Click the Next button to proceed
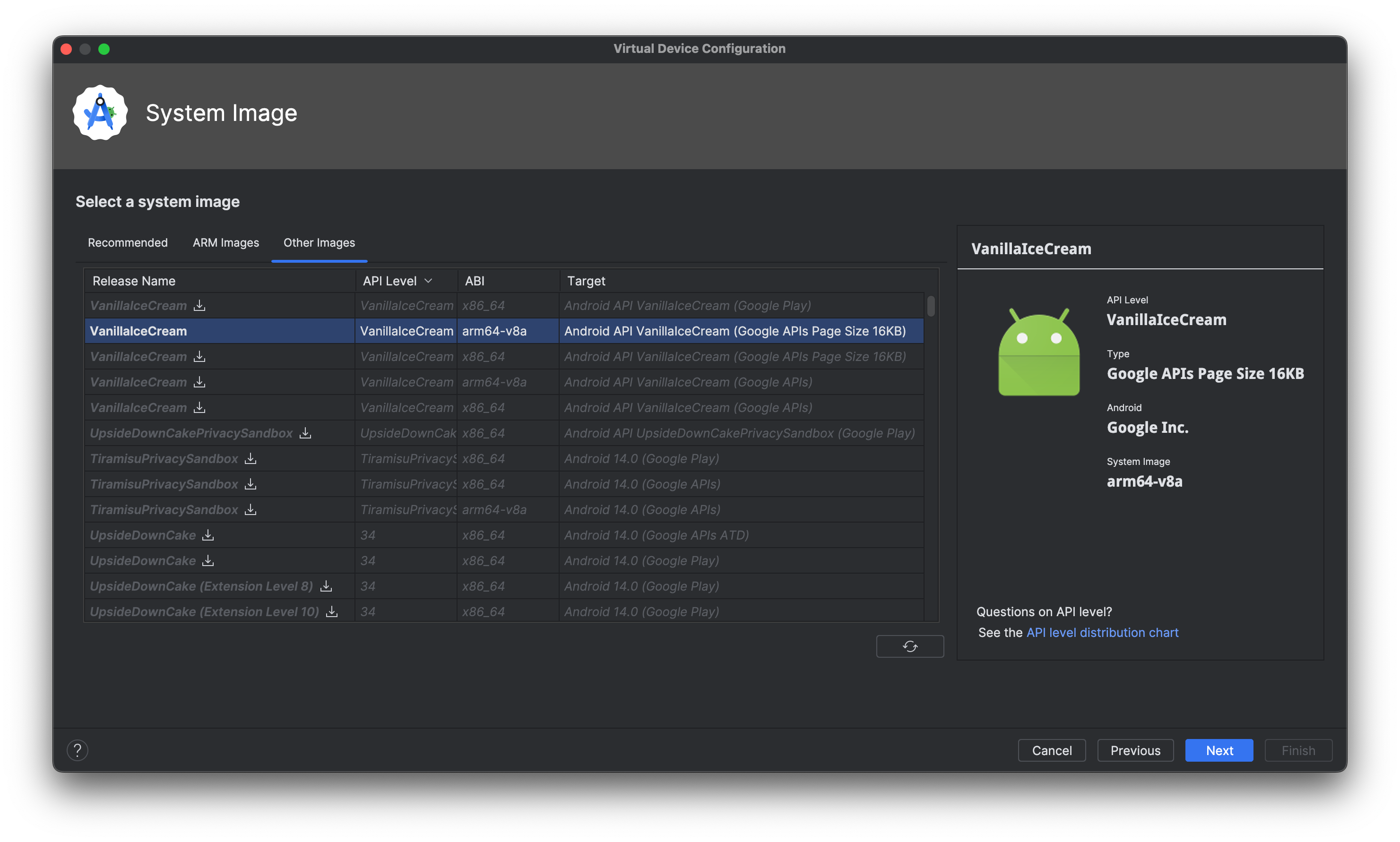 pyautogui.click(x=1219, y=750)
